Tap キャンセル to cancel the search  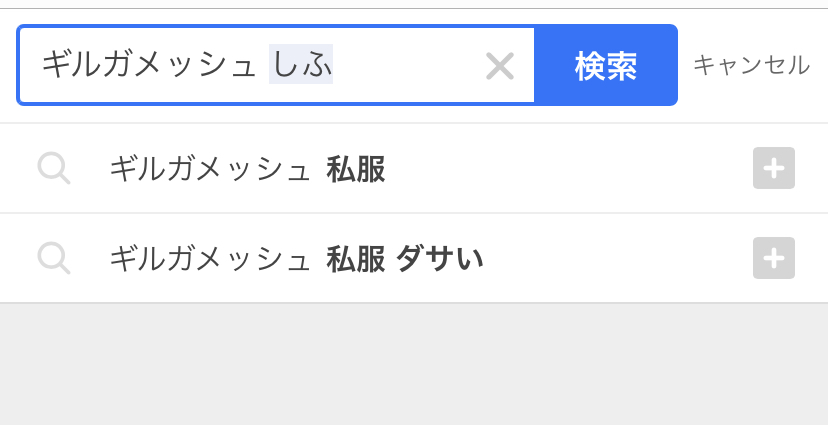tap(751, 66)
